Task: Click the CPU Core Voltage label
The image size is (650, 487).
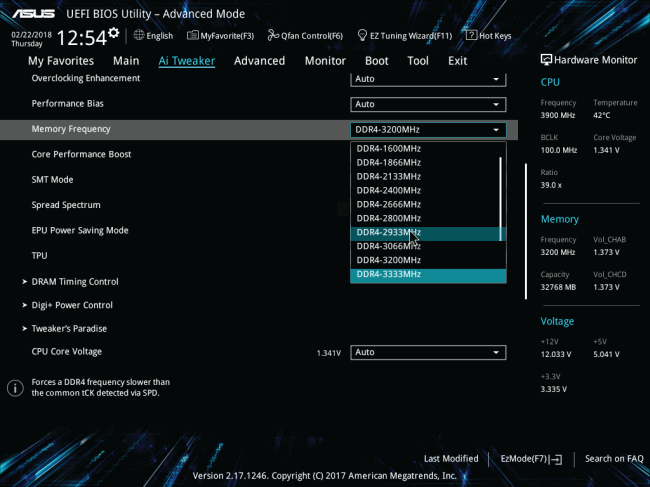Action: coord(67,352)
